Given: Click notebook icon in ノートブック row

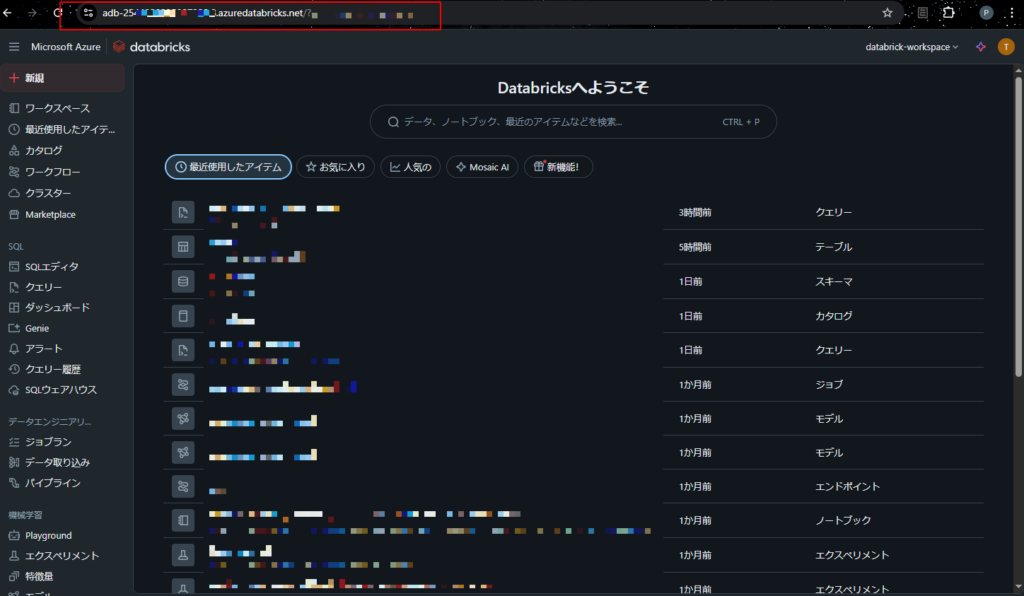Looking at the screenshot, I should pos(183,520).
